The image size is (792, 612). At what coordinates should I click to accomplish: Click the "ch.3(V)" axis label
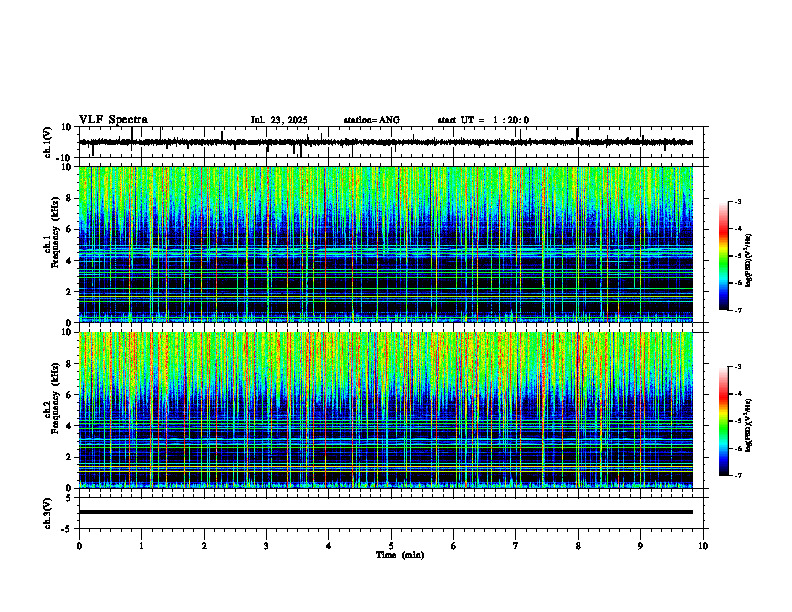(48, 513)
